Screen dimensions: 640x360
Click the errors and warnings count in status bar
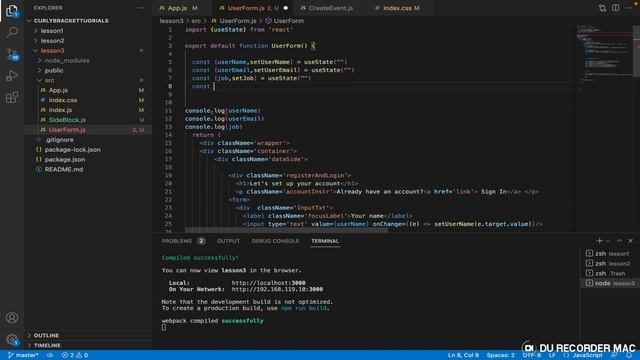pyautogui.click(x=75, y=355)
